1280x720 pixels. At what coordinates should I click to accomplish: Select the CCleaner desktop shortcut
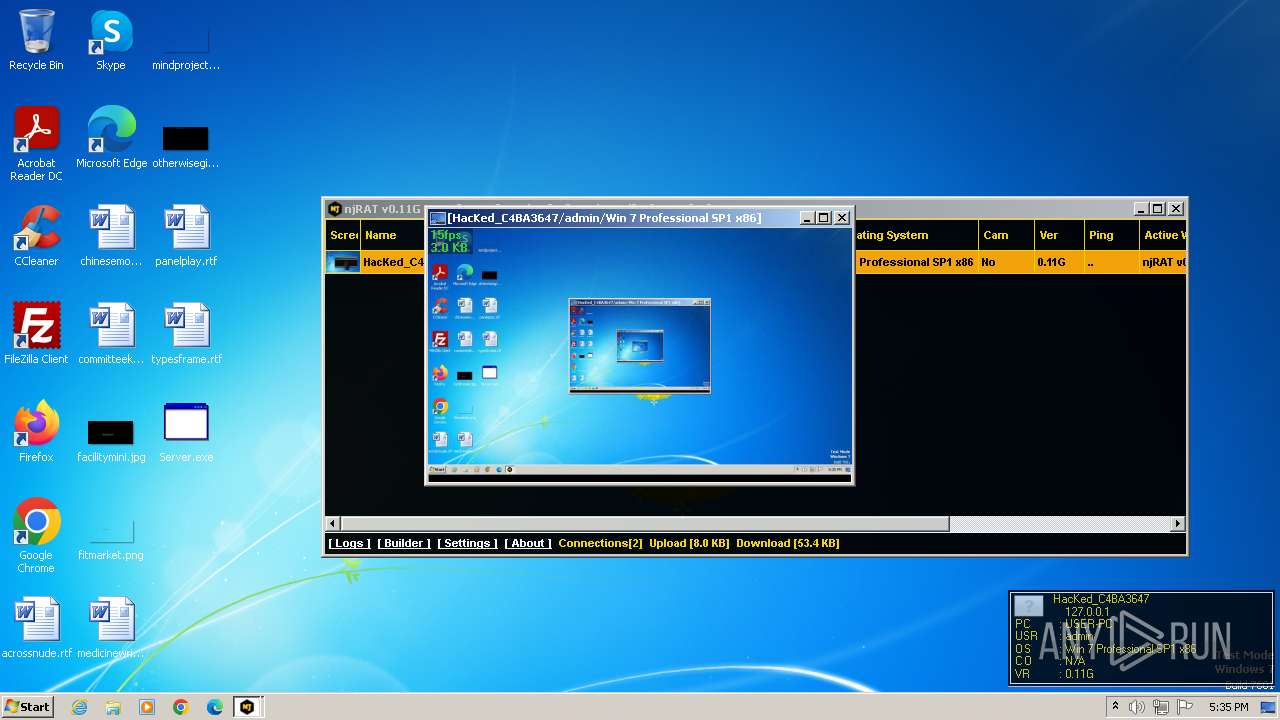(36, 236)
